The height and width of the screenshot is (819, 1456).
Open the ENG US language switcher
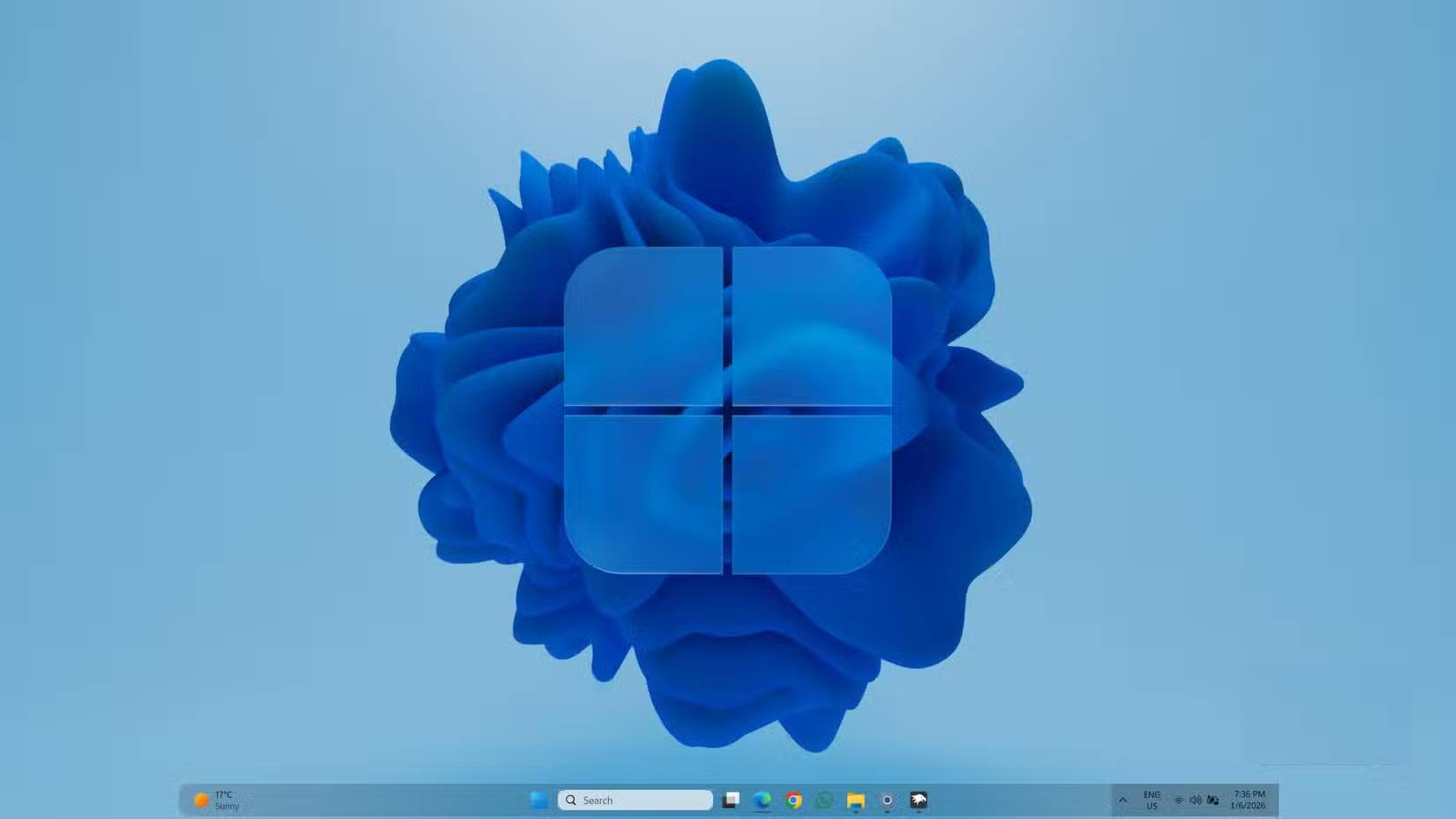pos(1152,800)
